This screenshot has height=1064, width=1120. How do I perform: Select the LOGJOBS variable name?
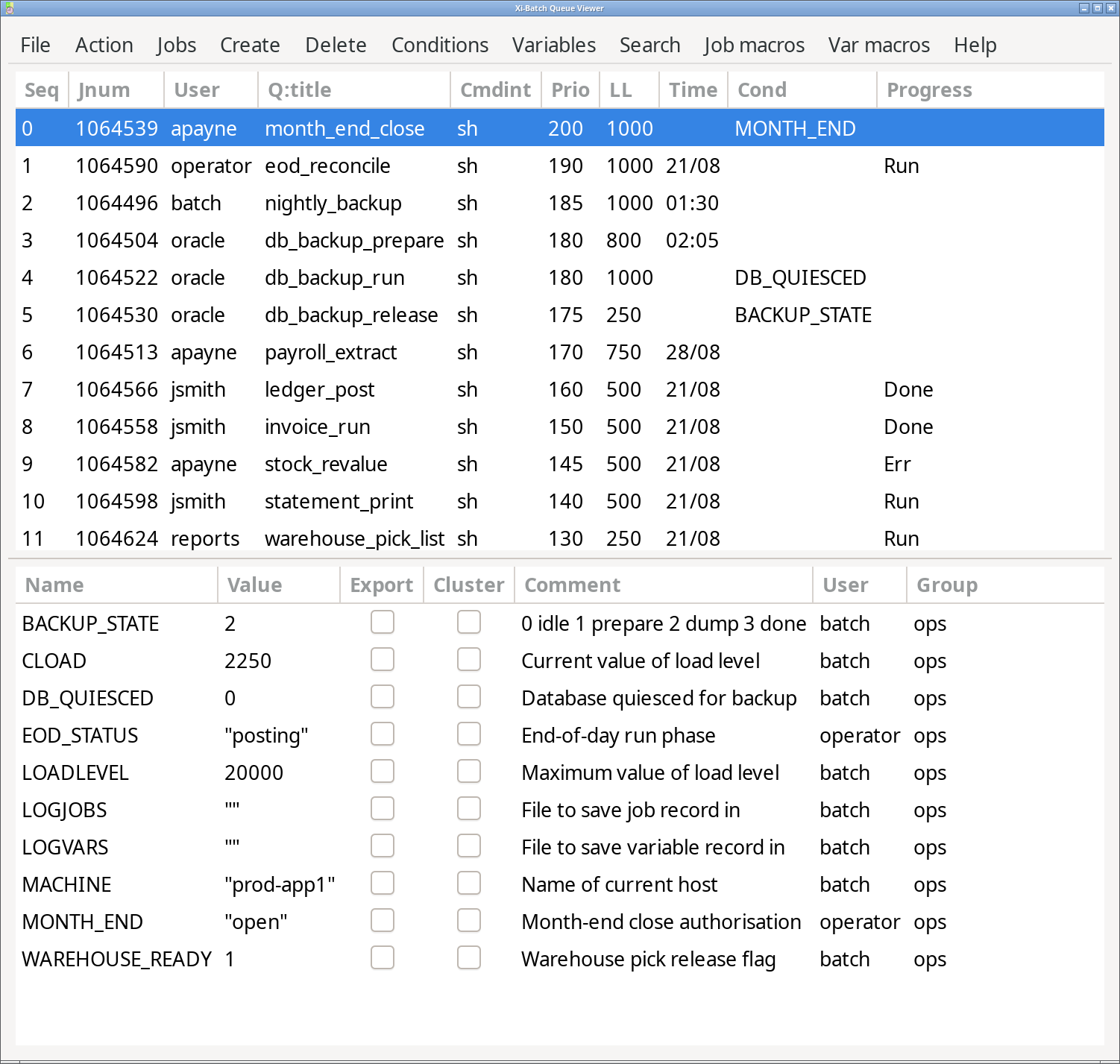coord(64,810)
